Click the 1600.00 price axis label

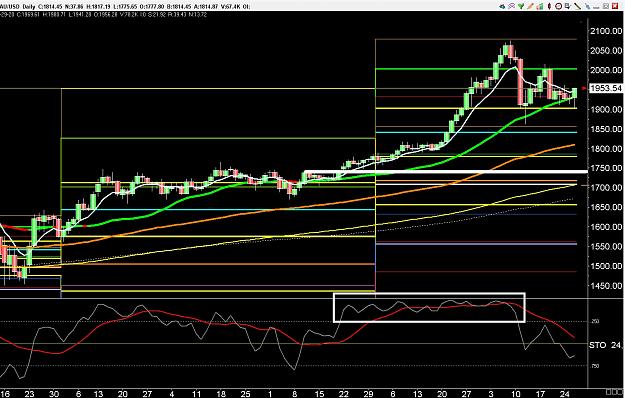(606, 227)
